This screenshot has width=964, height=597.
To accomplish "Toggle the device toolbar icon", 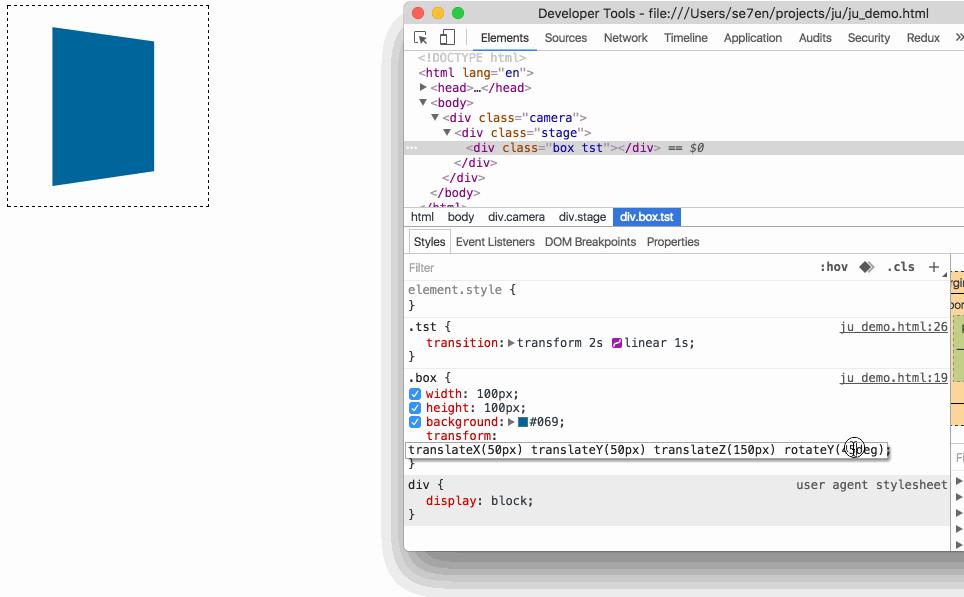I will point(446,36).
